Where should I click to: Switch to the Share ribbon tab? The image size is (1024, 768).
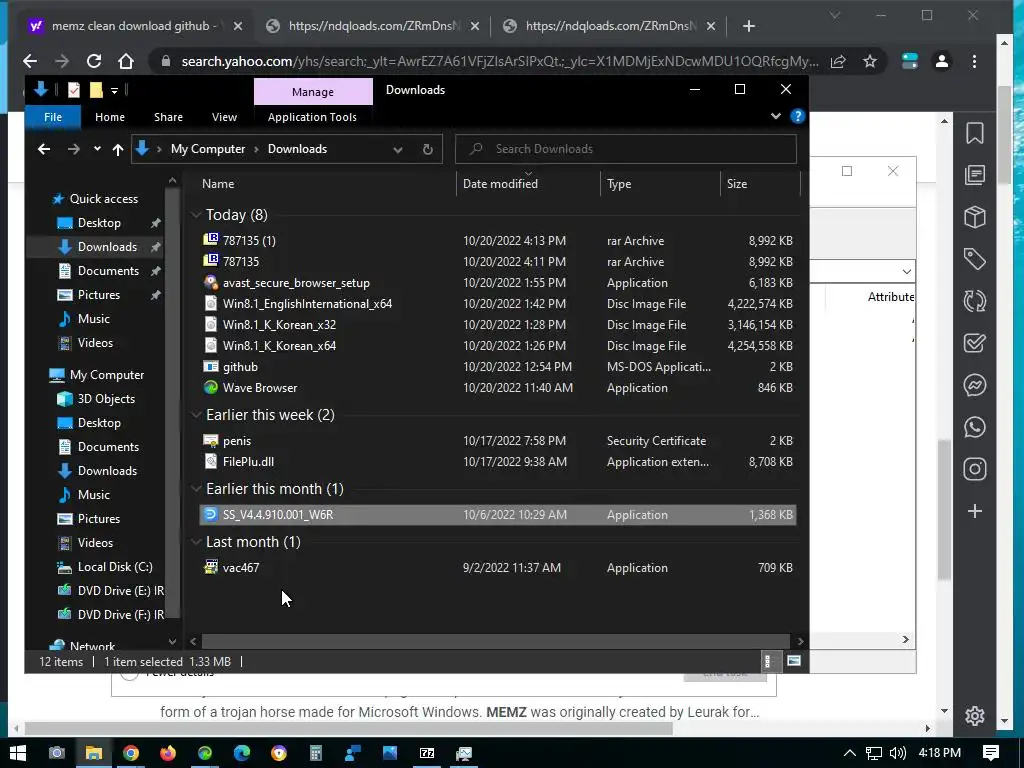168,117
